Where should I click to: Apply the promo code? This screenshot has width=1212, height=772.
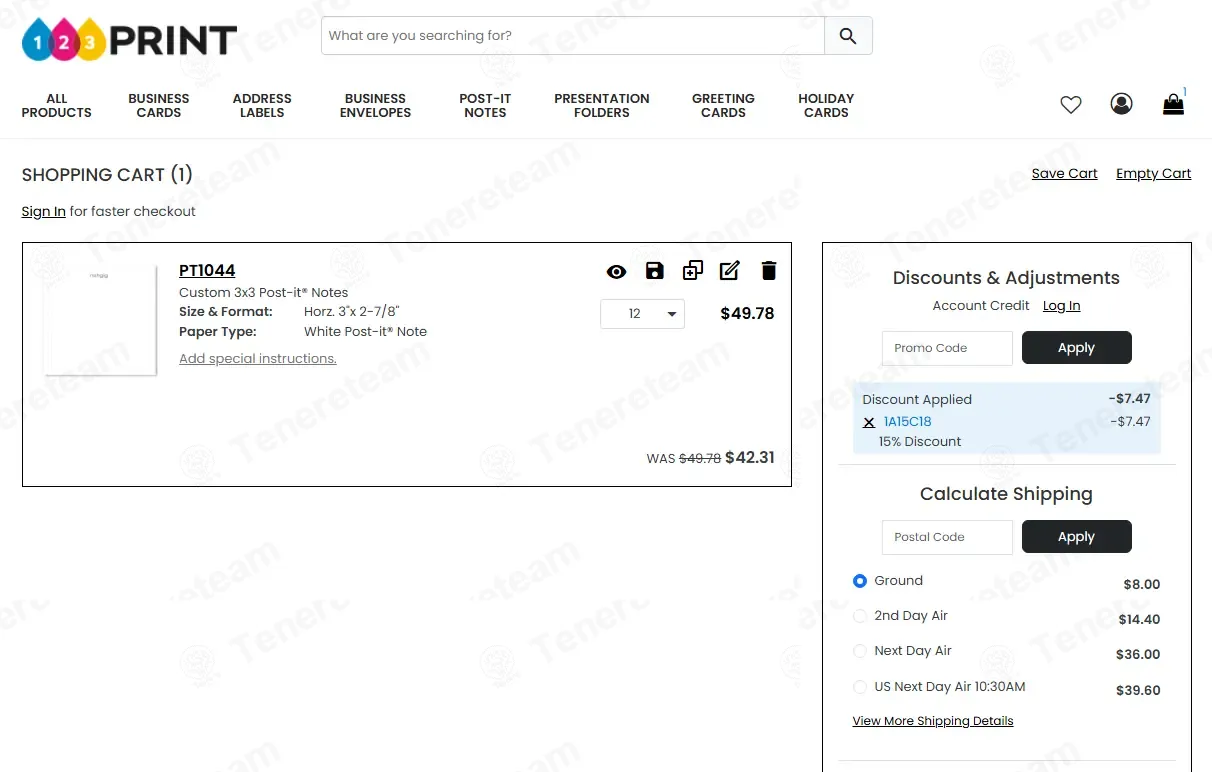[x=1076, y=348]
